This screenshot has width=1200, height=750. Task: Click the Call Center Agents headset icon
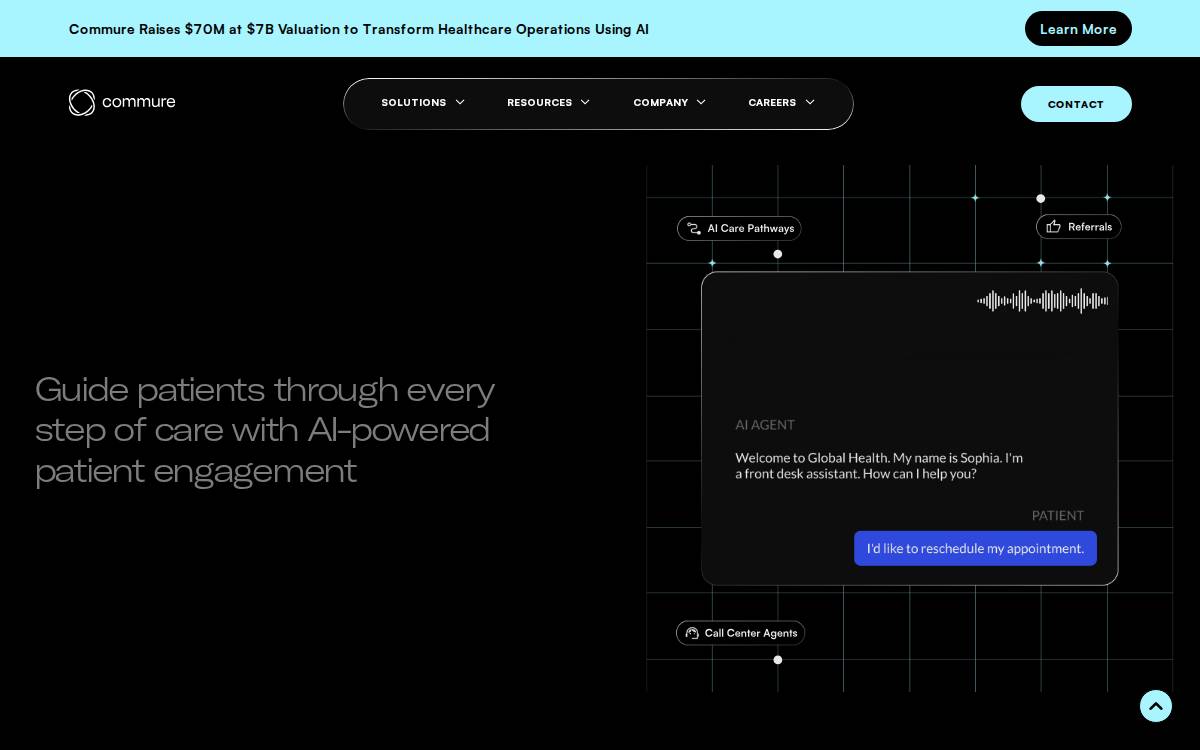pyautogui.click(x=692, y=633)
